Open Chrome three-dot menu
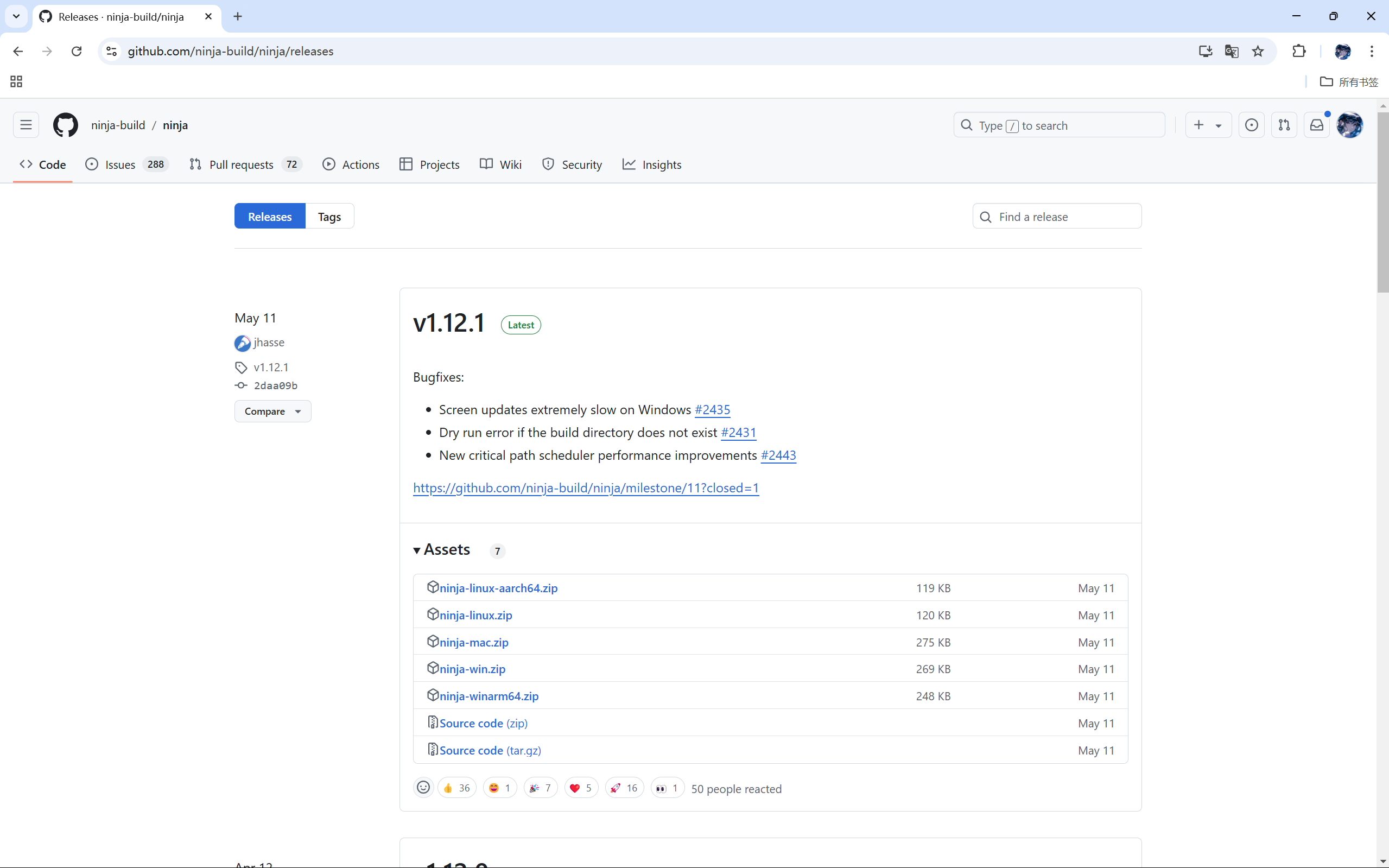This screenshot has height=868, width=1389. [x=1372, y=51]
